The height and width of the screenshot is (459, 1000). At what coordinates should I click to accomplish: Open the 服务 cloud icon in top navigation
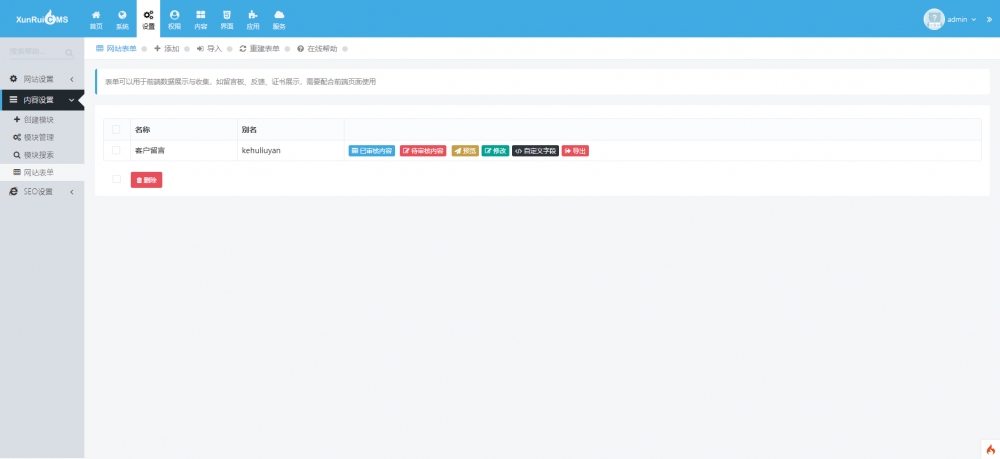coord(279,19)
